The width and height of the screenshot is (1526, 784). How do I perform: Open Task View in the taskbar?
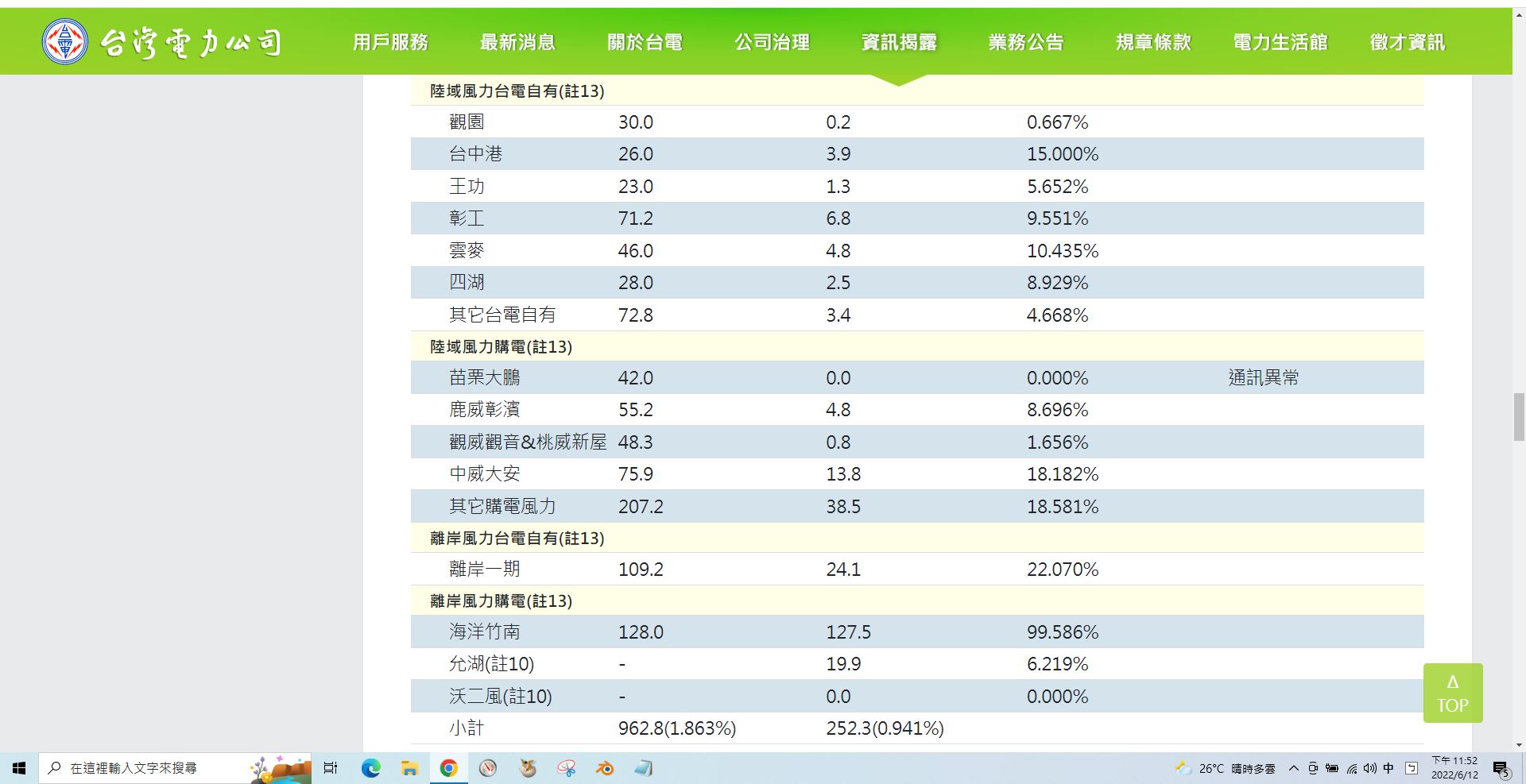pyautogui.click(x=331, y=768)
